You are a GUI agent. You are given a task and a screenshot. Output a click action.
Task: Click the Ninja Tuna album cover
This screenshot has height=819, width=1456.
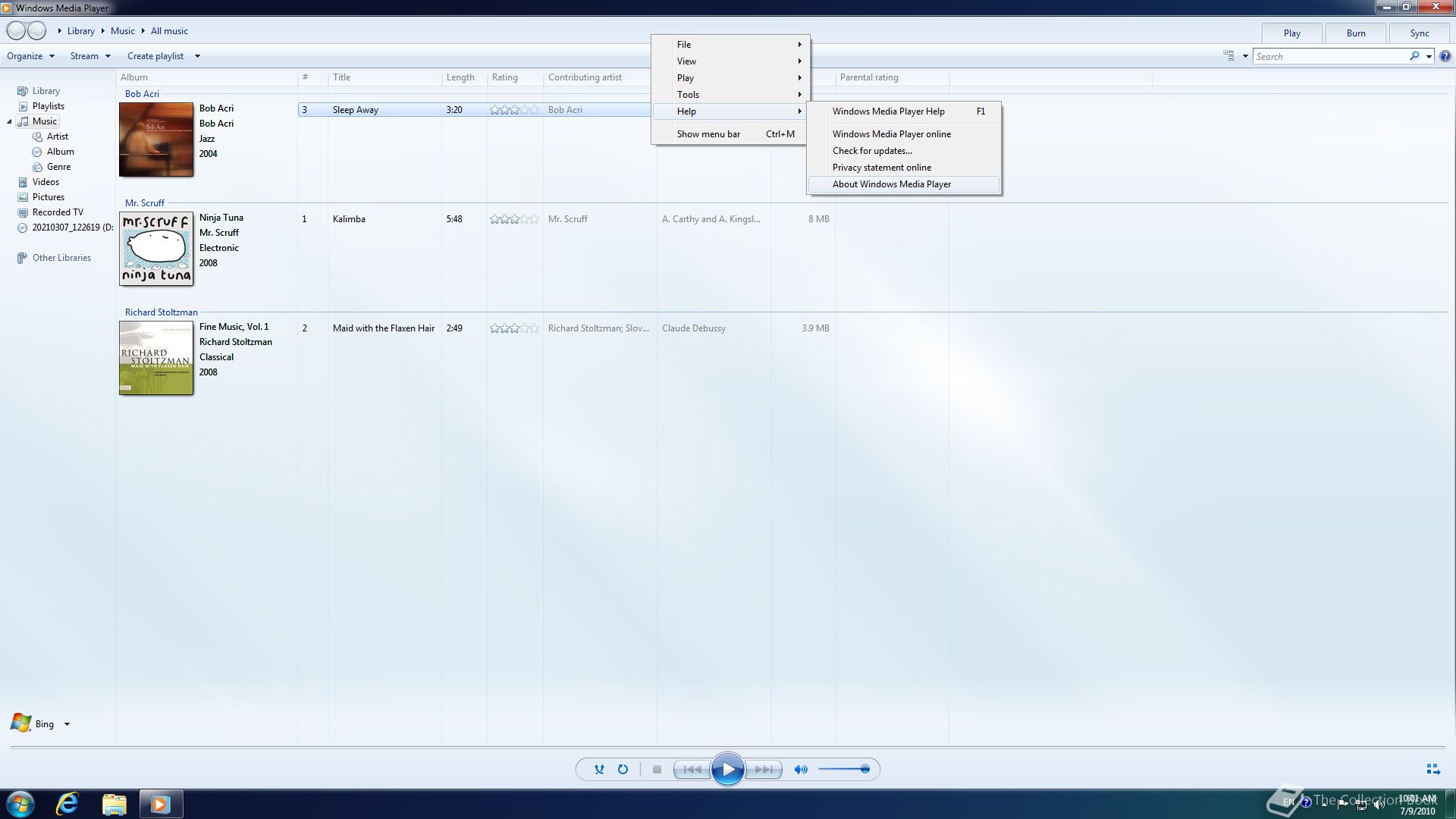click(x=156, y=249)
